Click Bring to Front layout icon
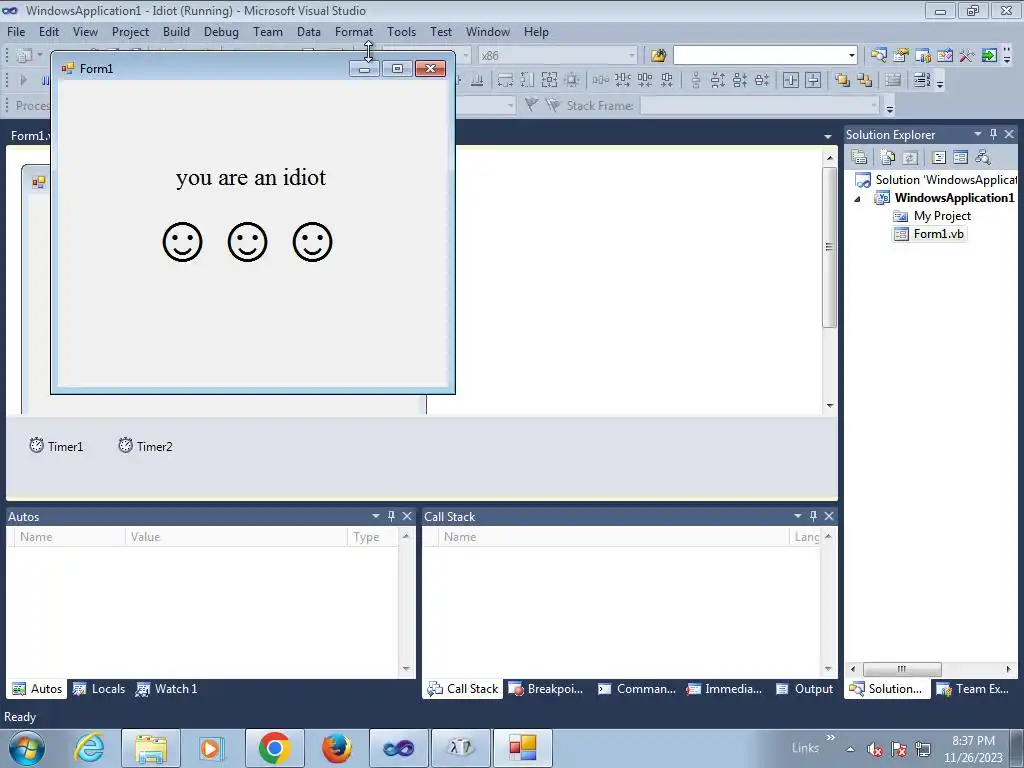1024x768 pixels. [x=842, y=80]
